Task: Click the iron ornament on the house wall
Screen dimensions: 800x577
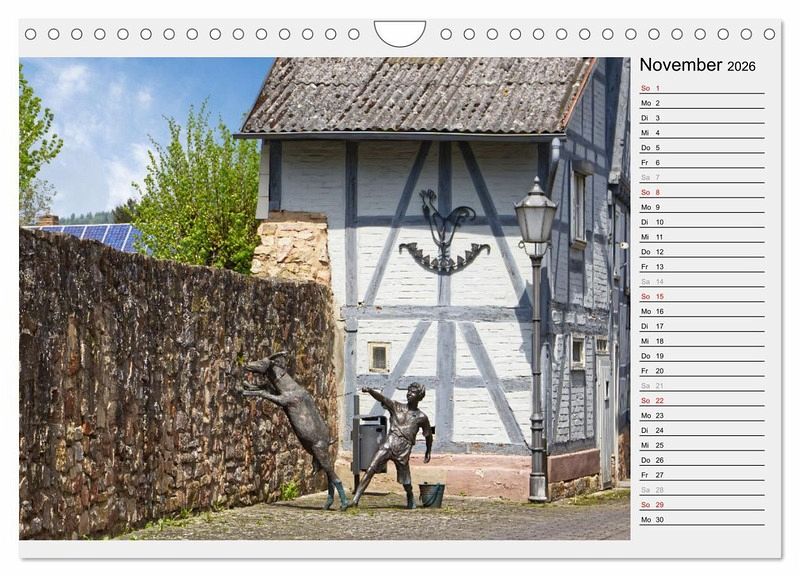Action: pyautogui.click(x=443, y=235)
